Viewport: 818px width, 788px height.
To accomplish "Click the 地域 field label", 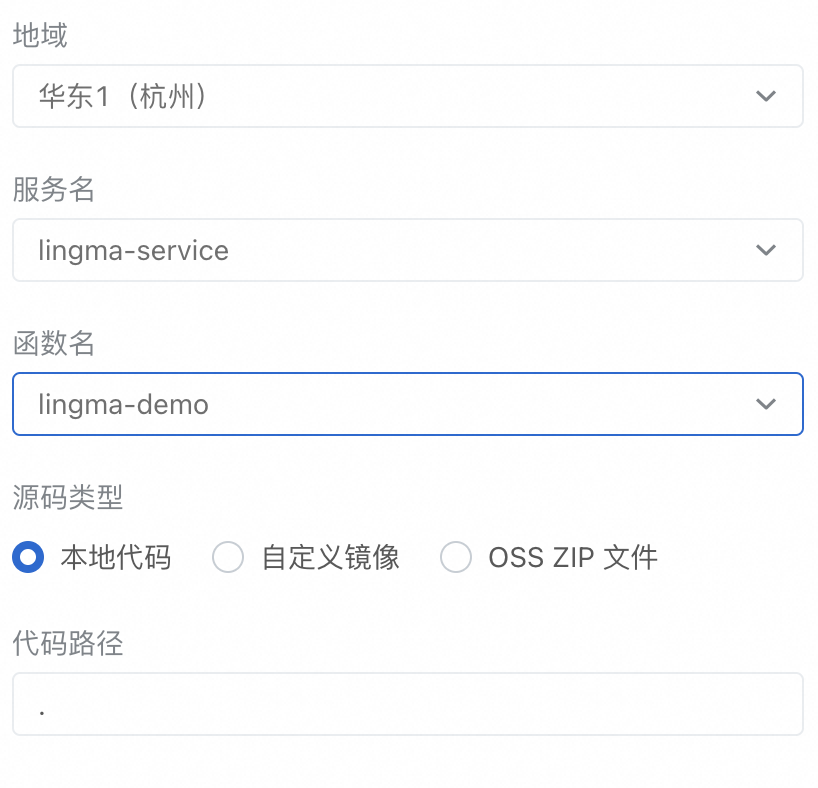I will 40,37.
